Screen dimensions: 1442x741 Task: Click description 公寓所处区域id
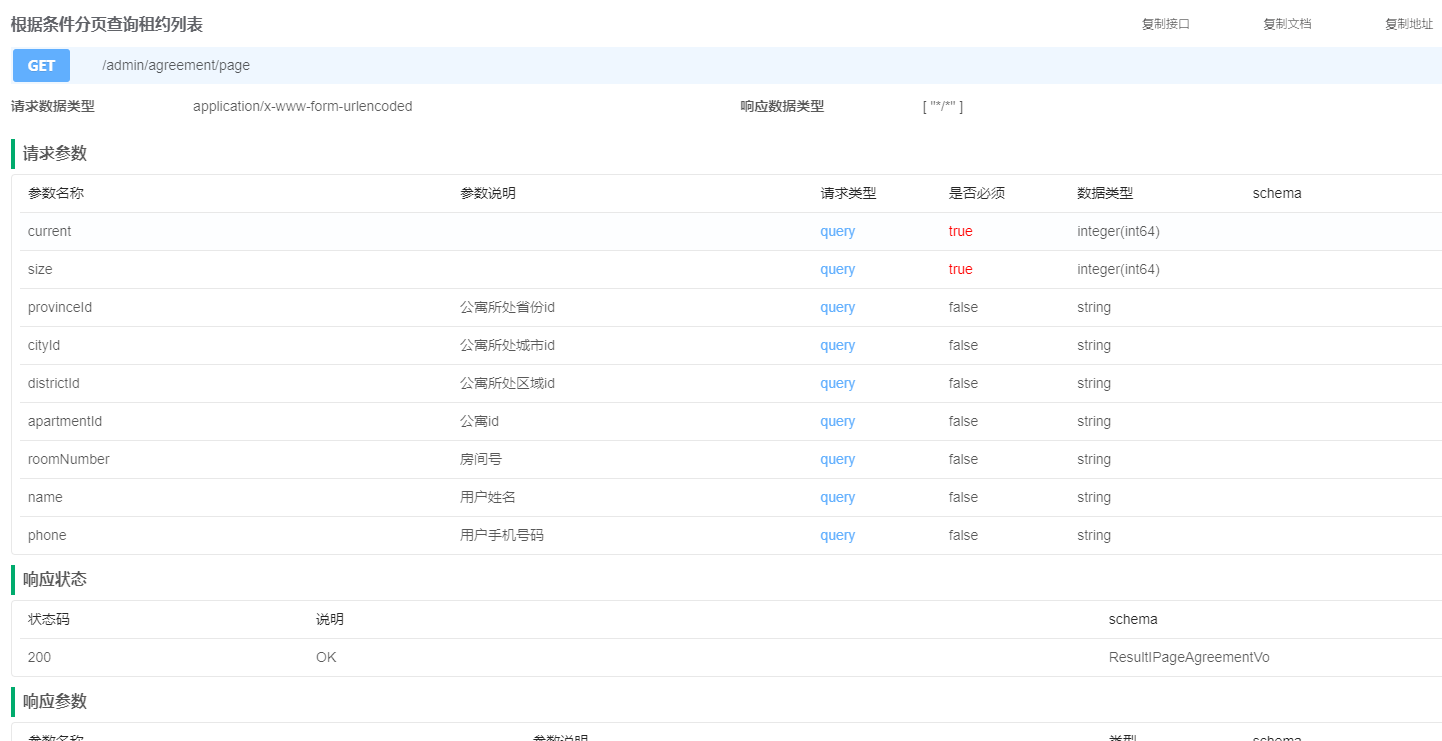[x=507, y=383]
